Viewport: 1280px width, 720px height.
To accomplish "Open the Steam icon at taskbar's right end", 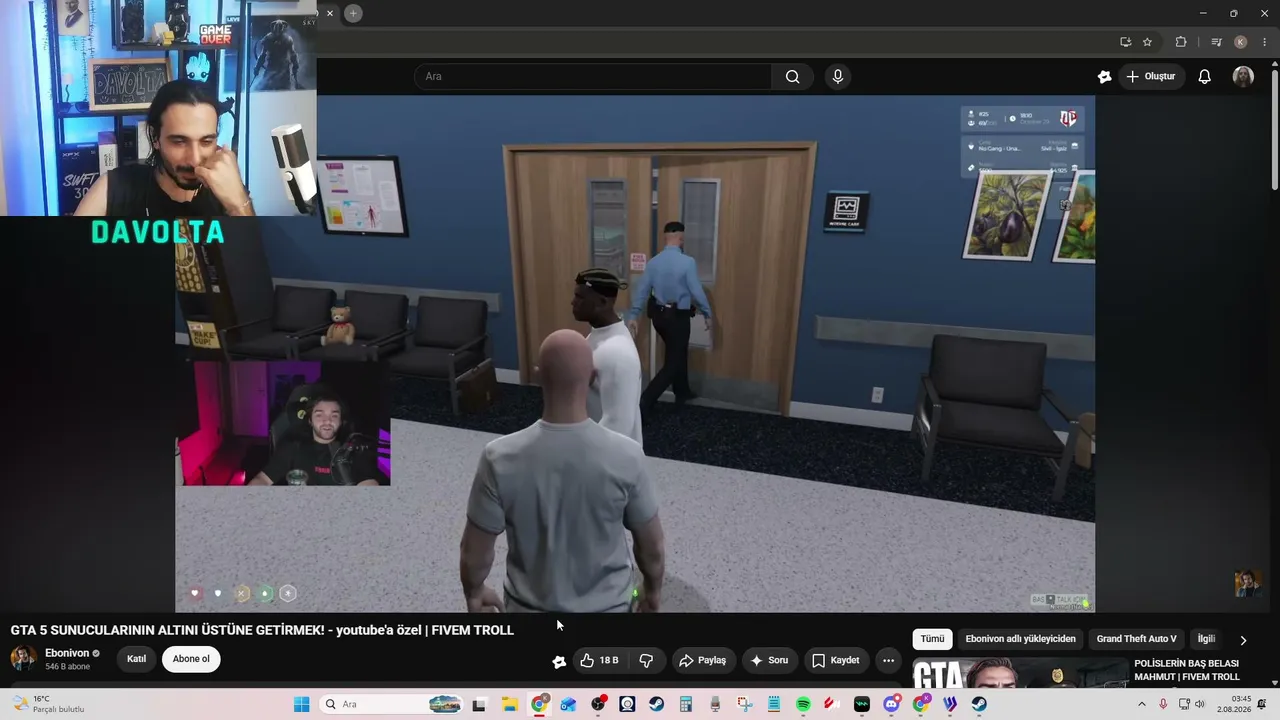I will pyautogui.click(x=979, y=704).
